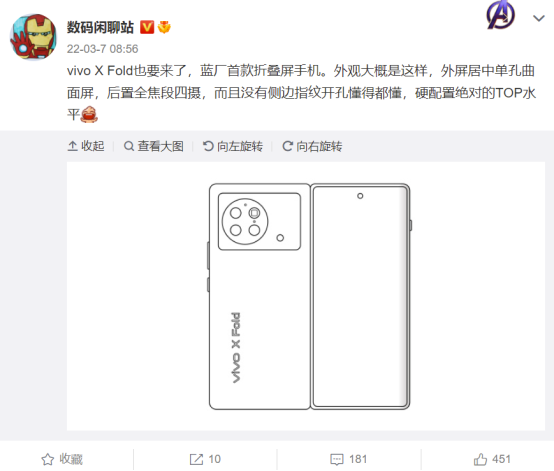Image resolution: width=554 pixels, height=471 pixels.
Task: Click the Avengers logo icon
Action: pyautogui.click(x=500, y=15)
